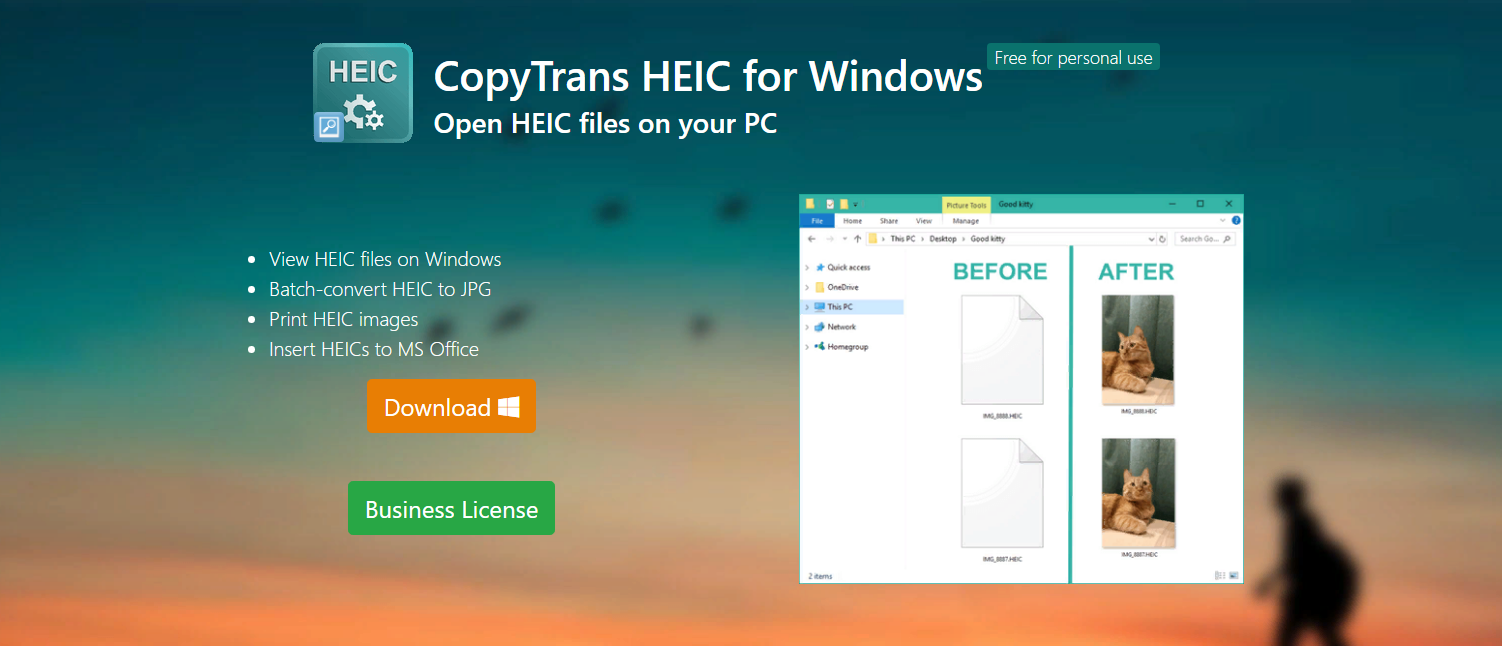1502x646 pixels.
Task: Click the Back arrow in Explorer
Action: 811,239
